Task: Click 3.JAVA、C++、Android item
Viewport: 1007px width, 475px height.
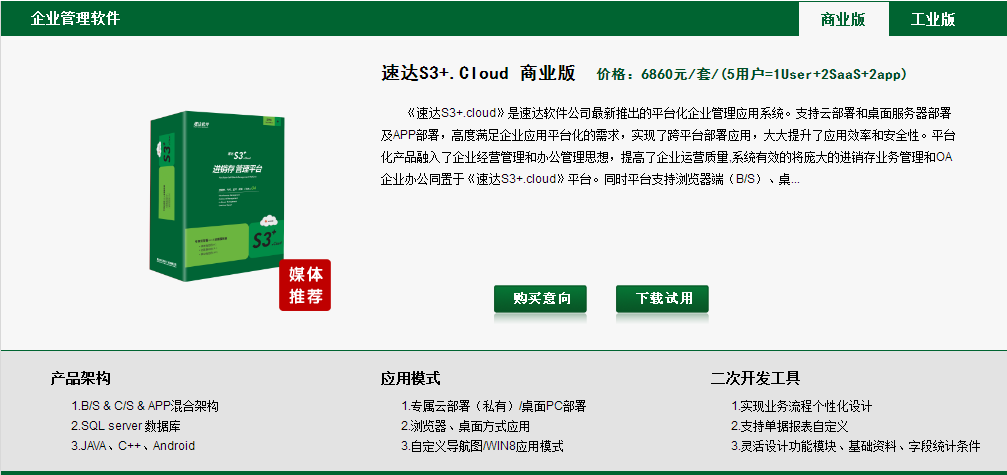Action: (x=133, y=446)
